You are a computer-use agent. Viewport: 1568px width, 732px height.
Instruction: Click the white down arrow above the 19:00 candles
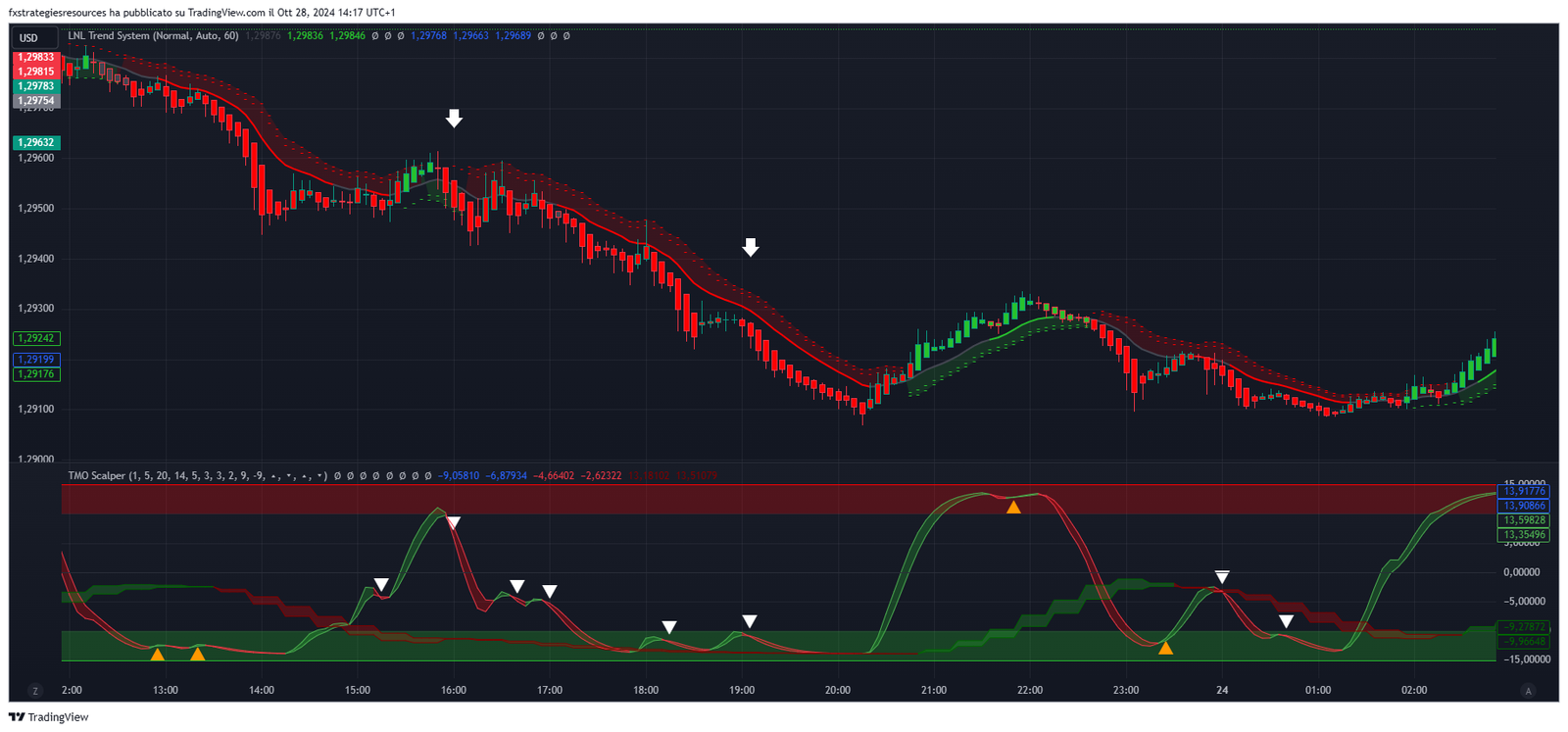[751, 248]
